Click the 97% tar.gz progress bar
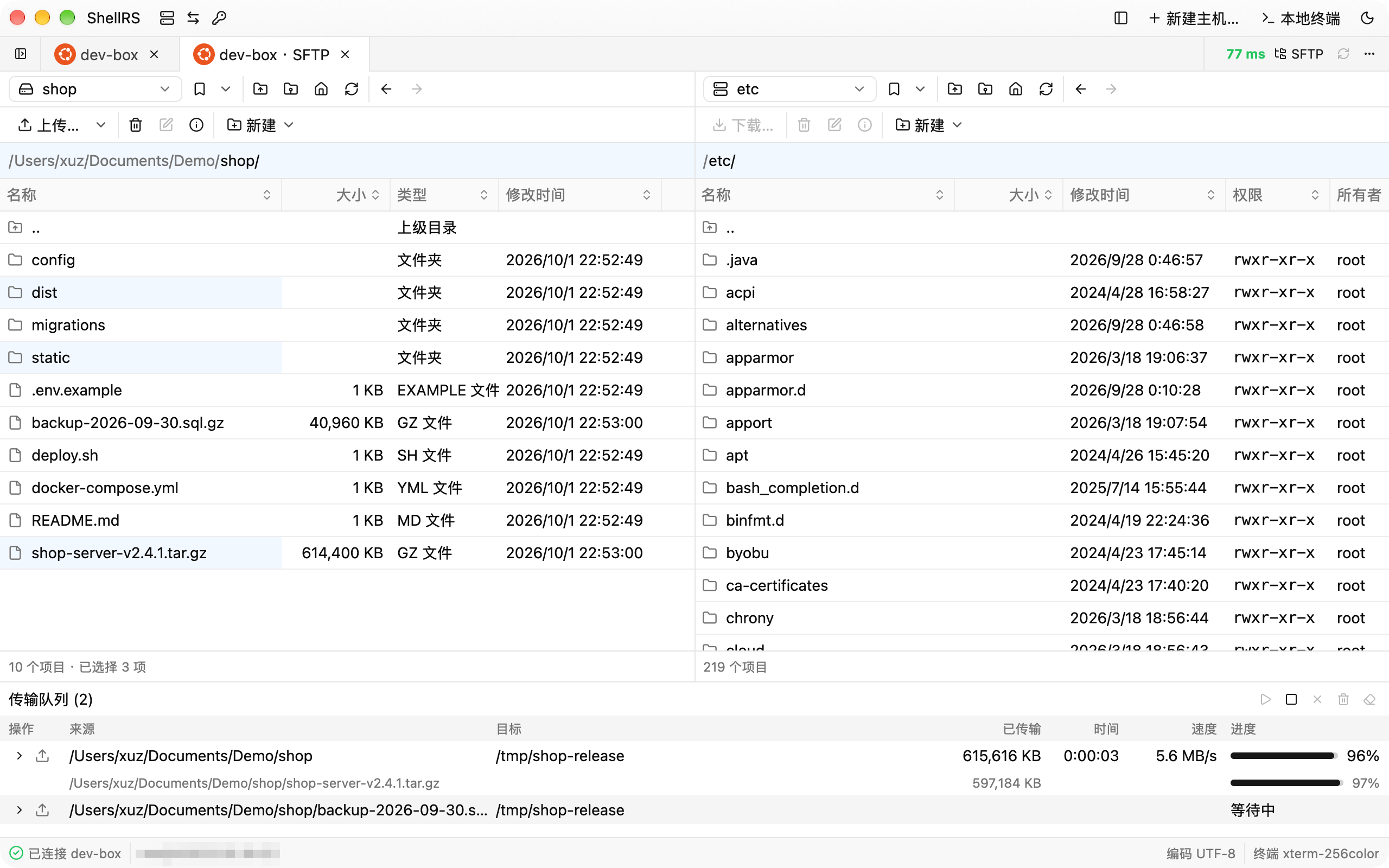The image size is (1389, 868). pos(1286,783)
